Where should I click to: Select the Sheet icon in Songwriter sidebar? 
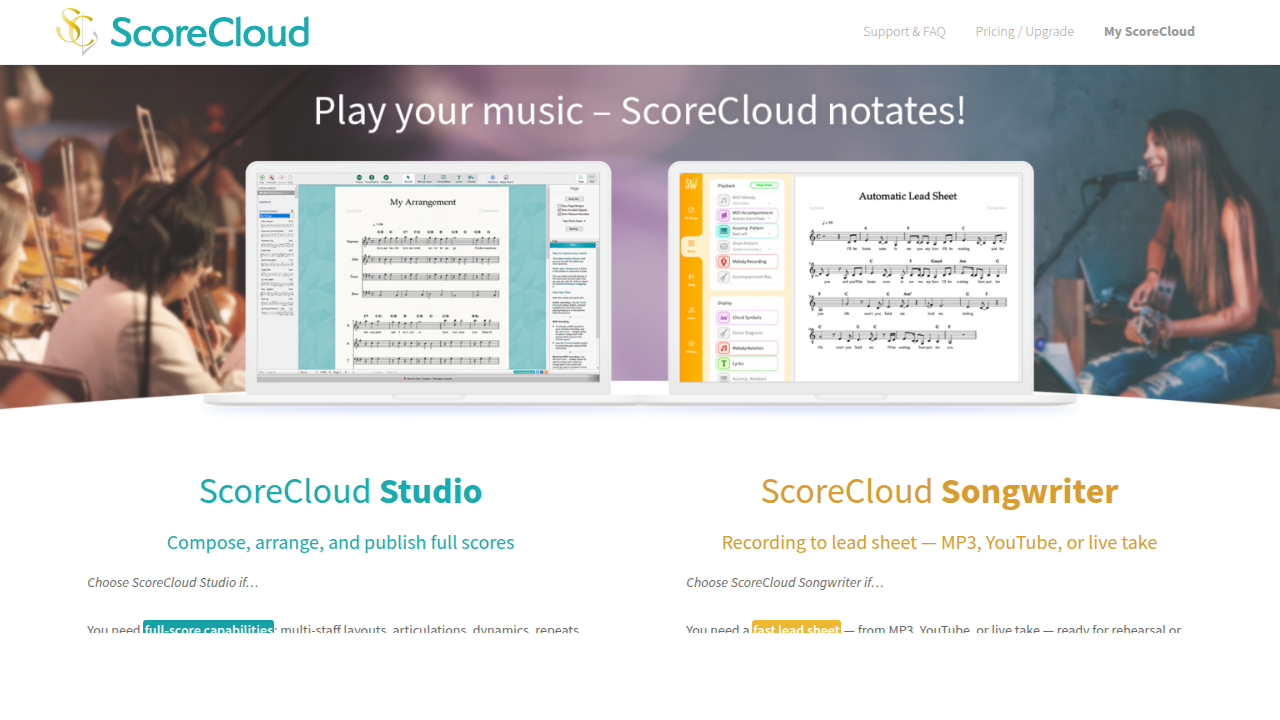coord(691,245)
